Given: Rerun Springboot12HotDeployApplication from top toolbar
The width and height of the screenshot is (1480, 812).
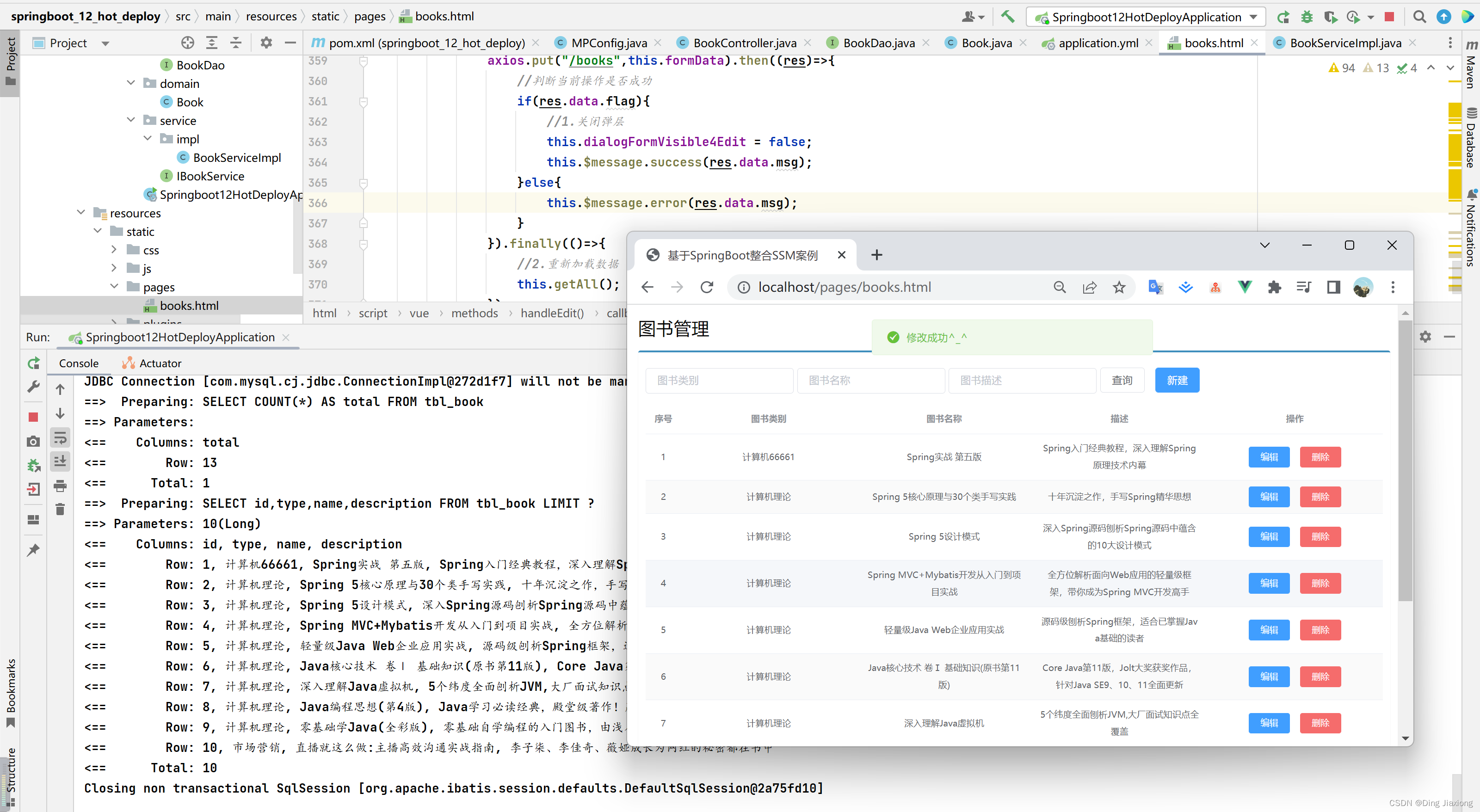Looking at the screenshot, I should [x=1283, y=17].
